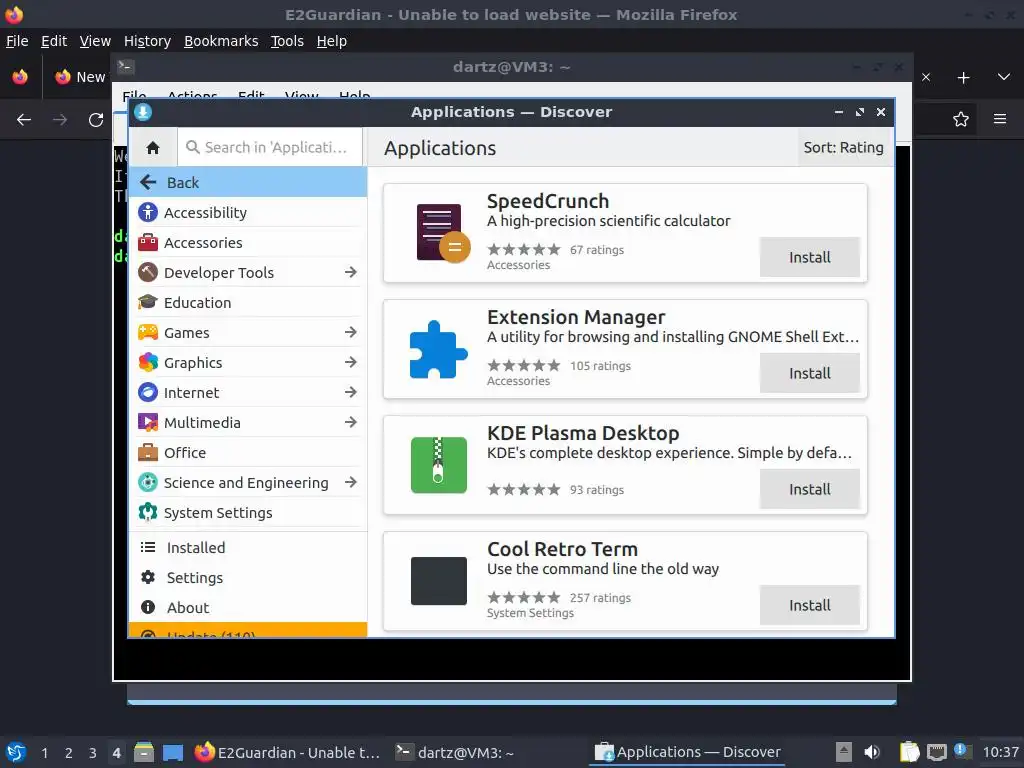The width and height of the screenshot is (1024, 768).
Task: Bookmark this page with Firefox star
Action: (x=961, y=120)
